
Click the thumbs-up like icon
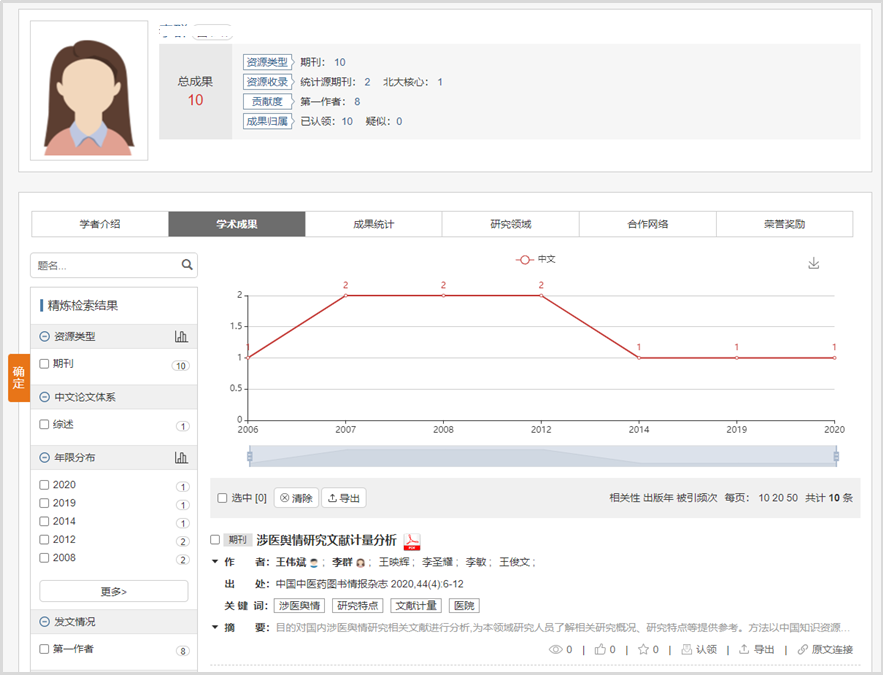600,650
